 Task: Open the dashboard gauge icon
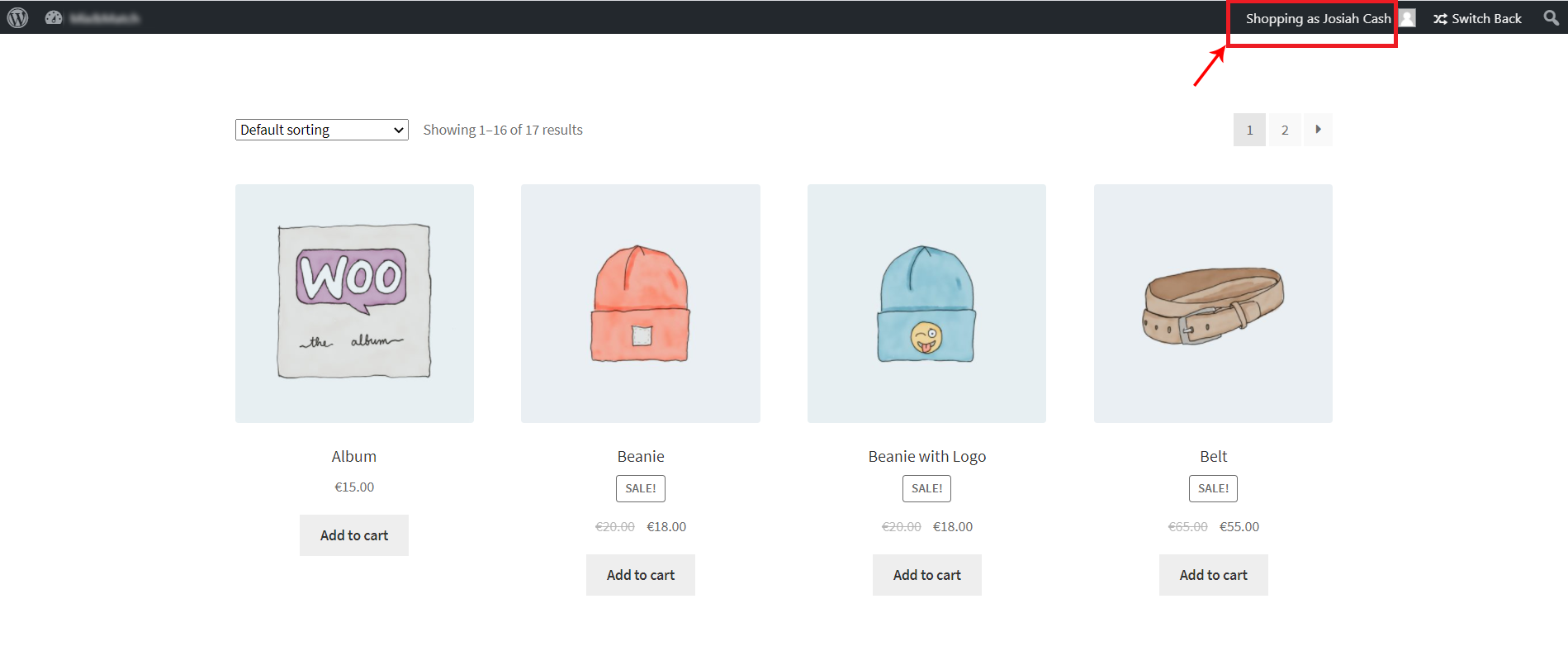click(x=54, y=17)
